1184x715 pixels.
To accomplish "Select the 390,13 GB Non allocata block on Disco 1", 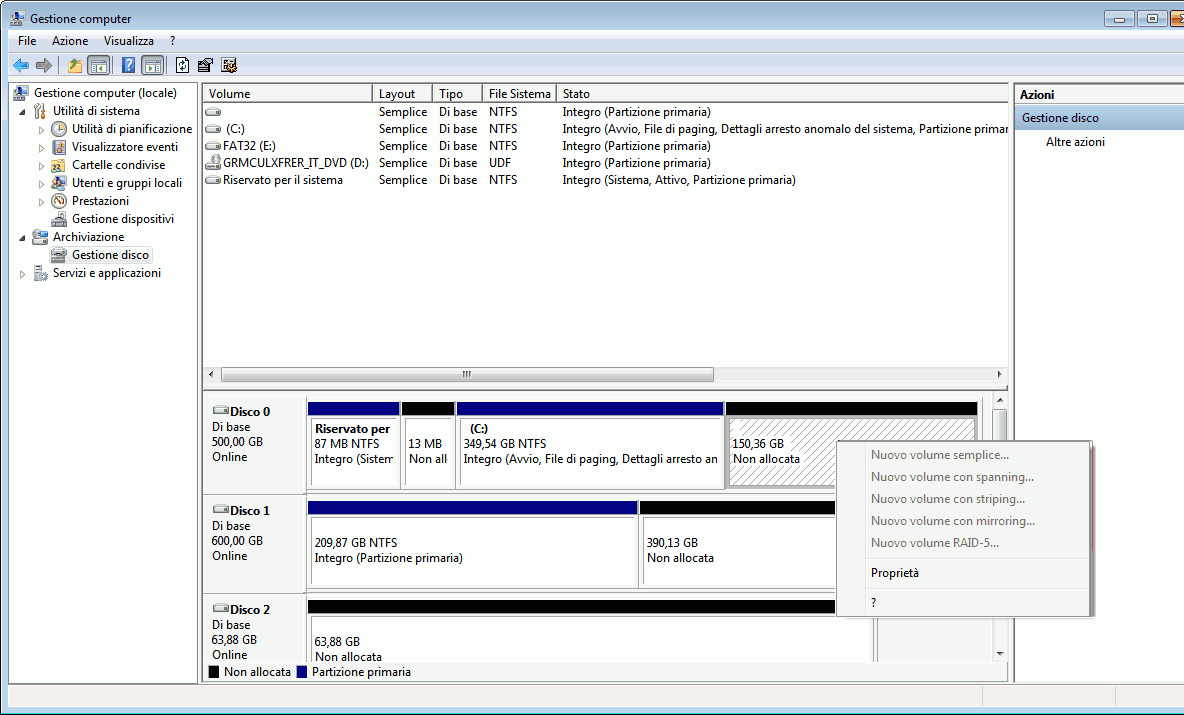I will (738, 544).
